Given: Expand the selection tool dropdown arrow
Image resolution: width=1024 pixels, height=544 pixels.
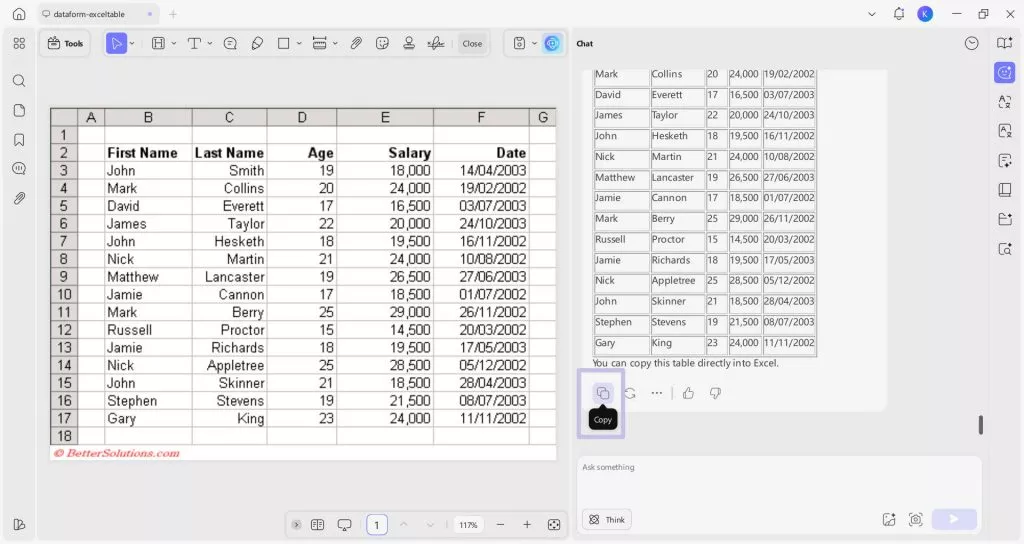Looking at the screenshot, I should (132, 44).
